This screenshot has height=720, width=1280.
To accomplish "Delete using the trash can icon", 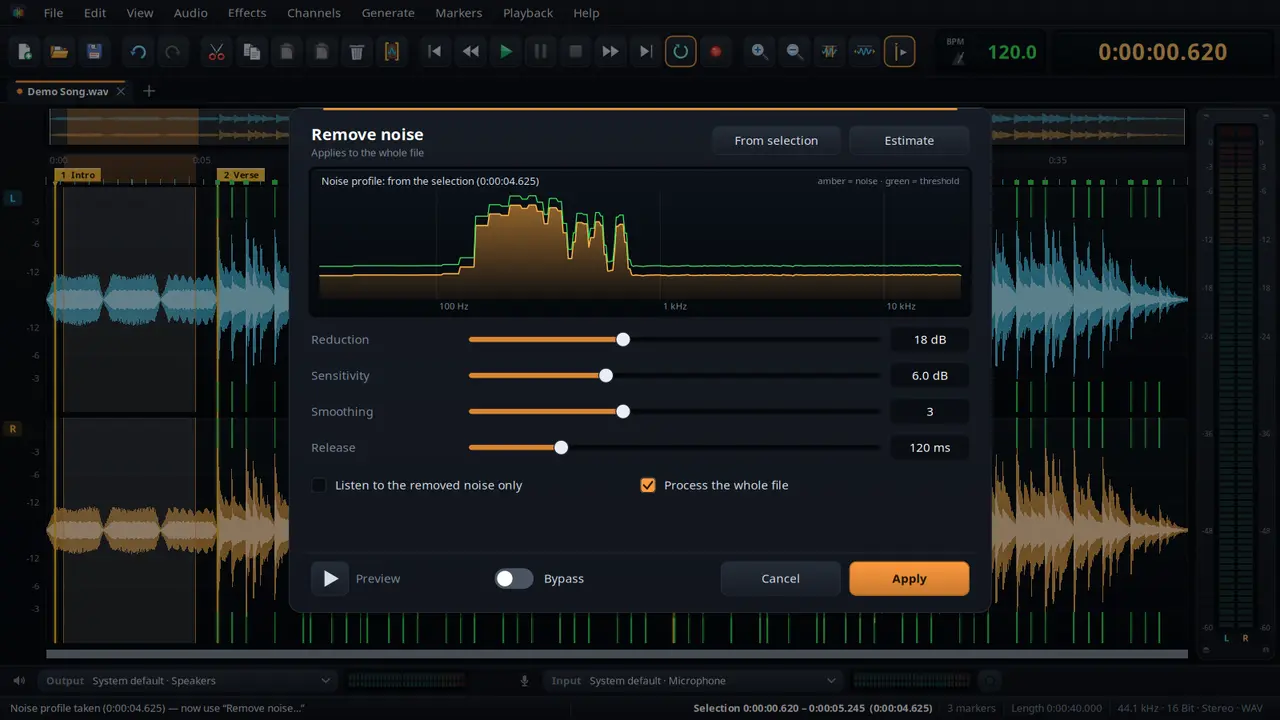I will pyautogui.click(x=357, y=52).
